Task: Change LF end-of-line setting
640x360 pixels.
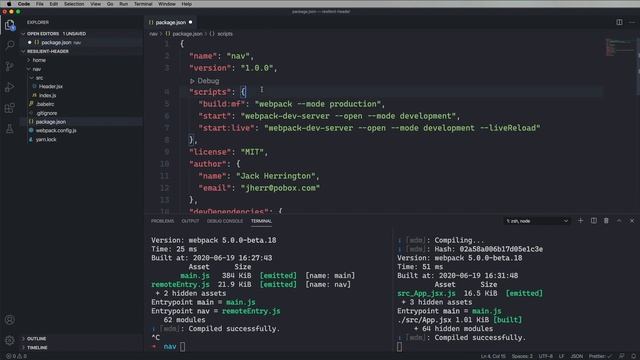Action: pyautogui.click(x=562, y=356)
